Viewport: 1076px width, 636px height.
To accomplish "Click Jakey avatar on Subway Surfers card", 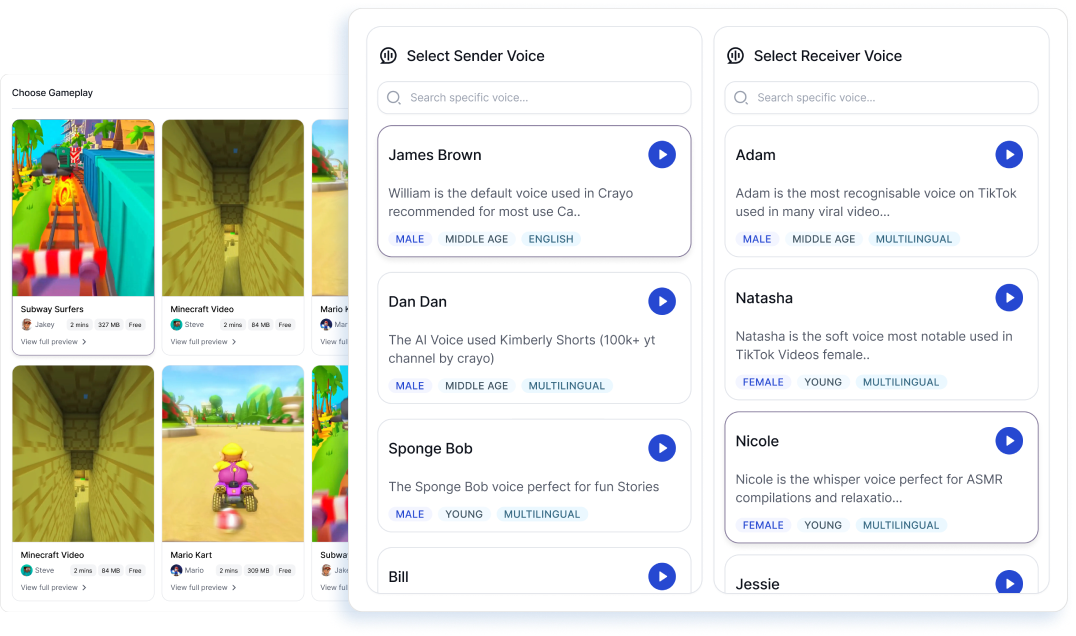I will coord(27,325).
